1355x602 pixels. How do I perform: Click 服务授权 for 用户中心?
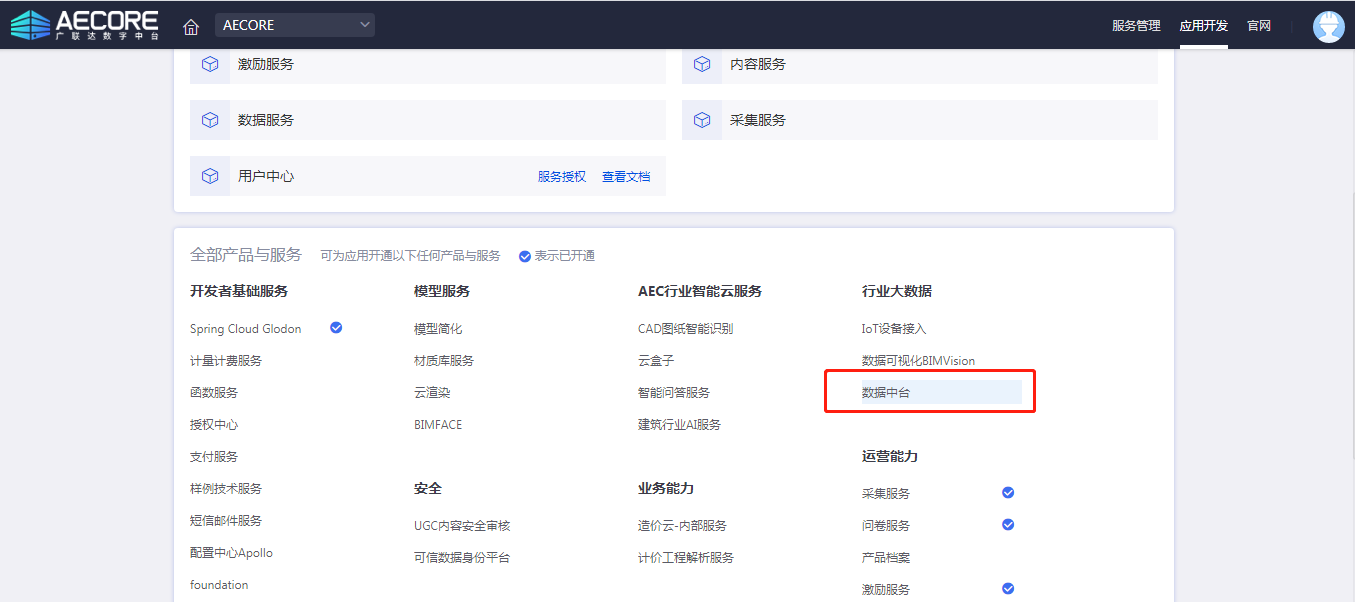tap(562, 177)
